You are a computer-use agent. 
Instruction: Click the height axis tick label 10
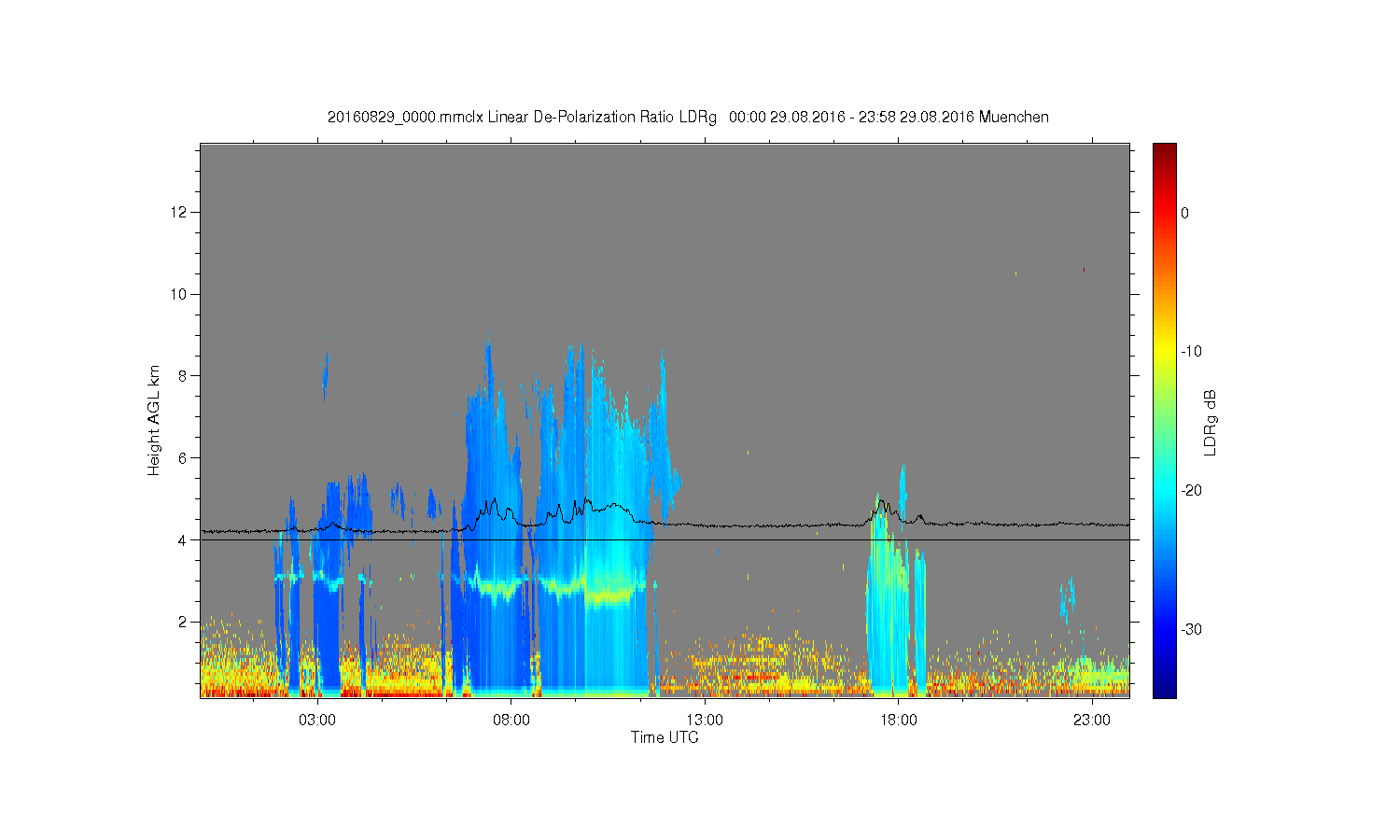coord(180,294)
